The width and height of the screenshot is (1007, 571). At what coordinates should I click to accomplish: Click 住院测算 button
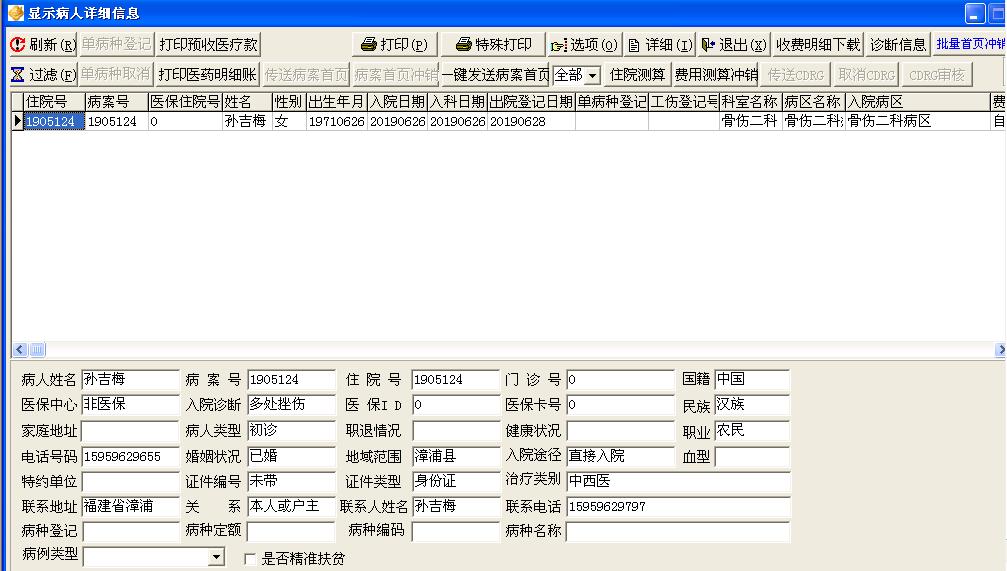637,75
